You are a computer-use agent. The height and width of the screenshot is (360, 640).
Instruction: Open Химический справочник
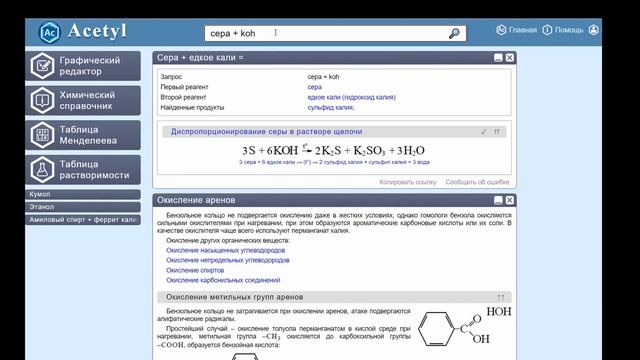[x=83, y=100]
